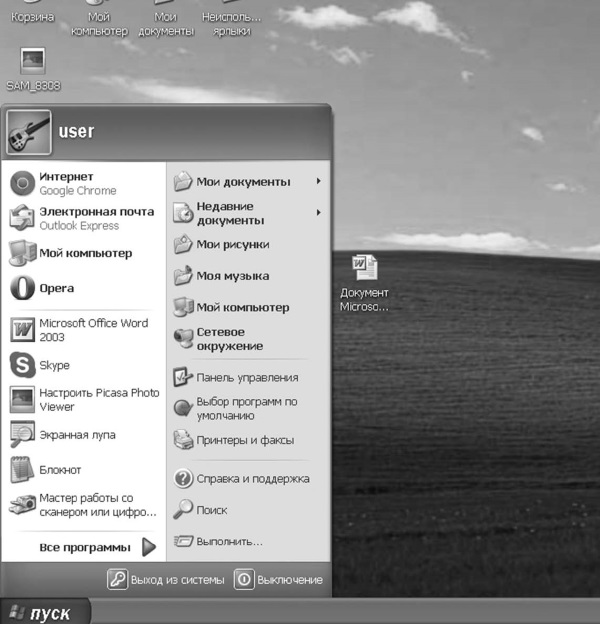
Task: Expand Мои документы submenu arrow
Action: 318,182
